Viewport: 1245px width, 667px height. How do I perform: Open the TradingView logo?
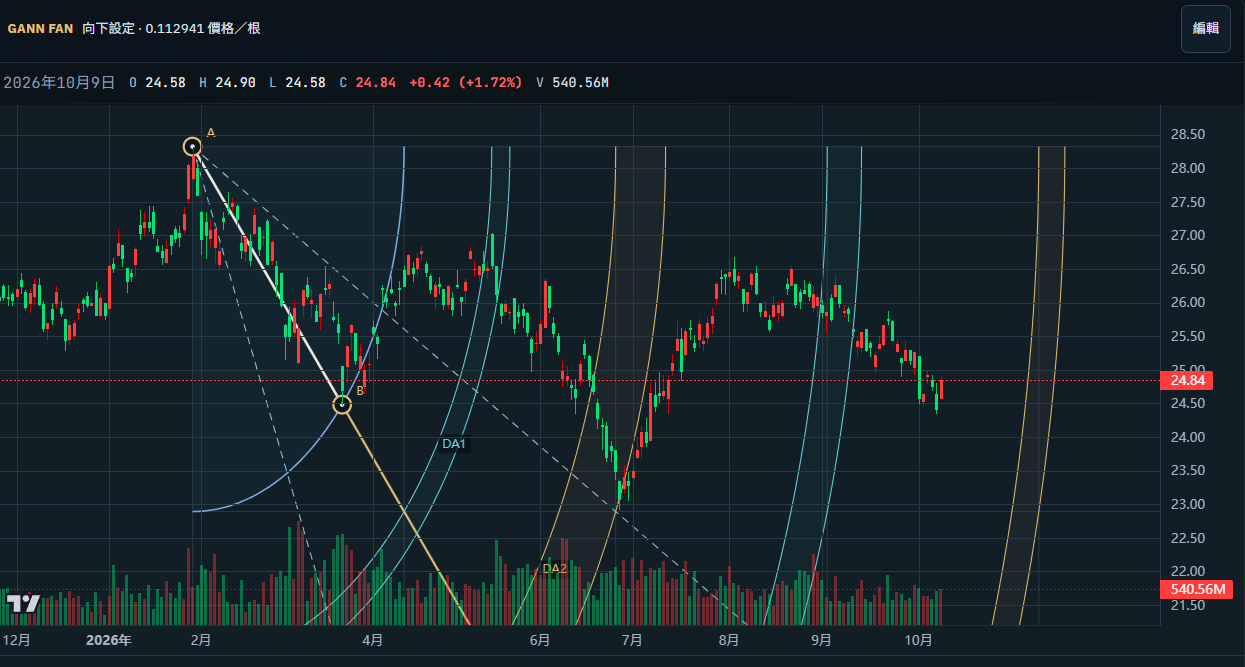click(23, 603)
